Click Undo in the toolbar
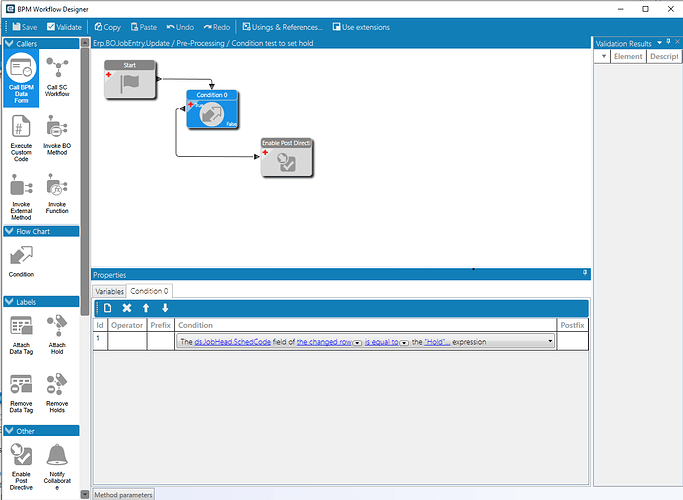 [x=180, y=27]
